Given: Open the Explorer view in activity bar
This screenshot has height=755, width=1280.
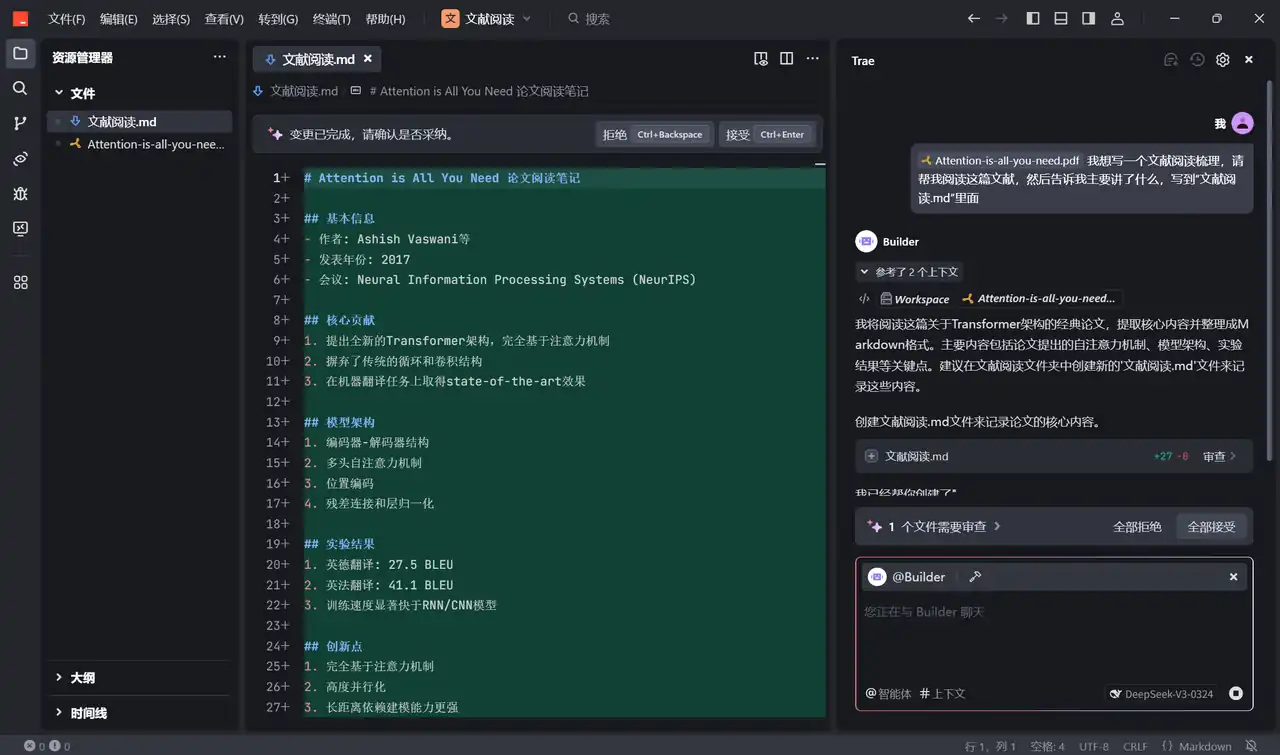Looking at the screenshot, I should point(20,53).
